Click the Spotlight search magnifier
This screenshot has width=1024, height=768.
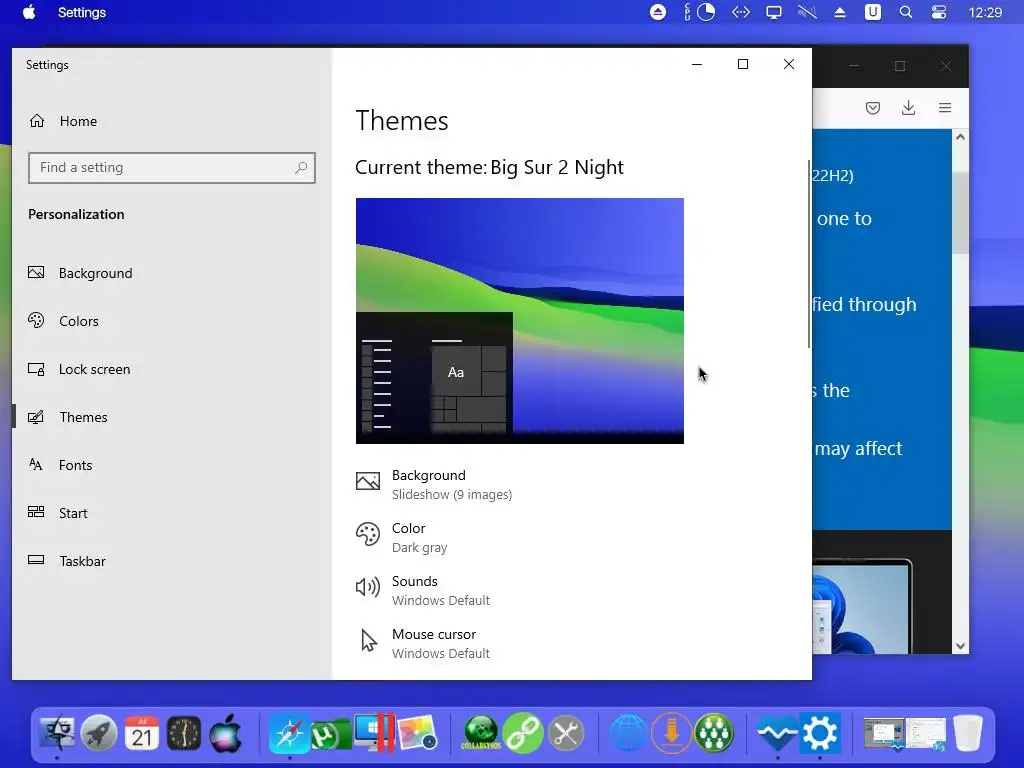906,12
